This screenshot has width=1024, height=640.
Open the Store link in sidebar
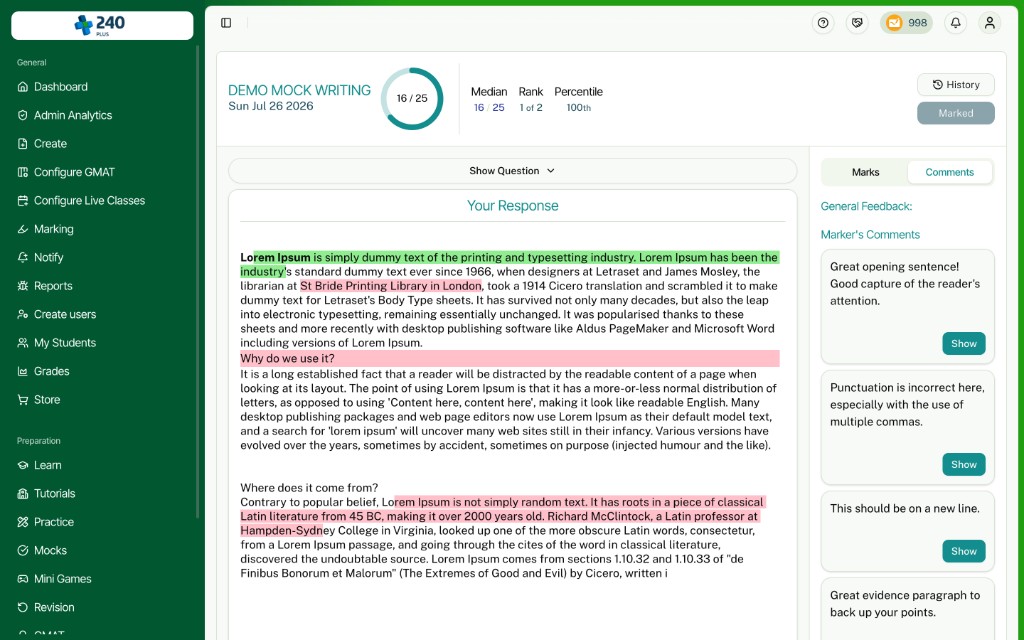pos(47,399)
